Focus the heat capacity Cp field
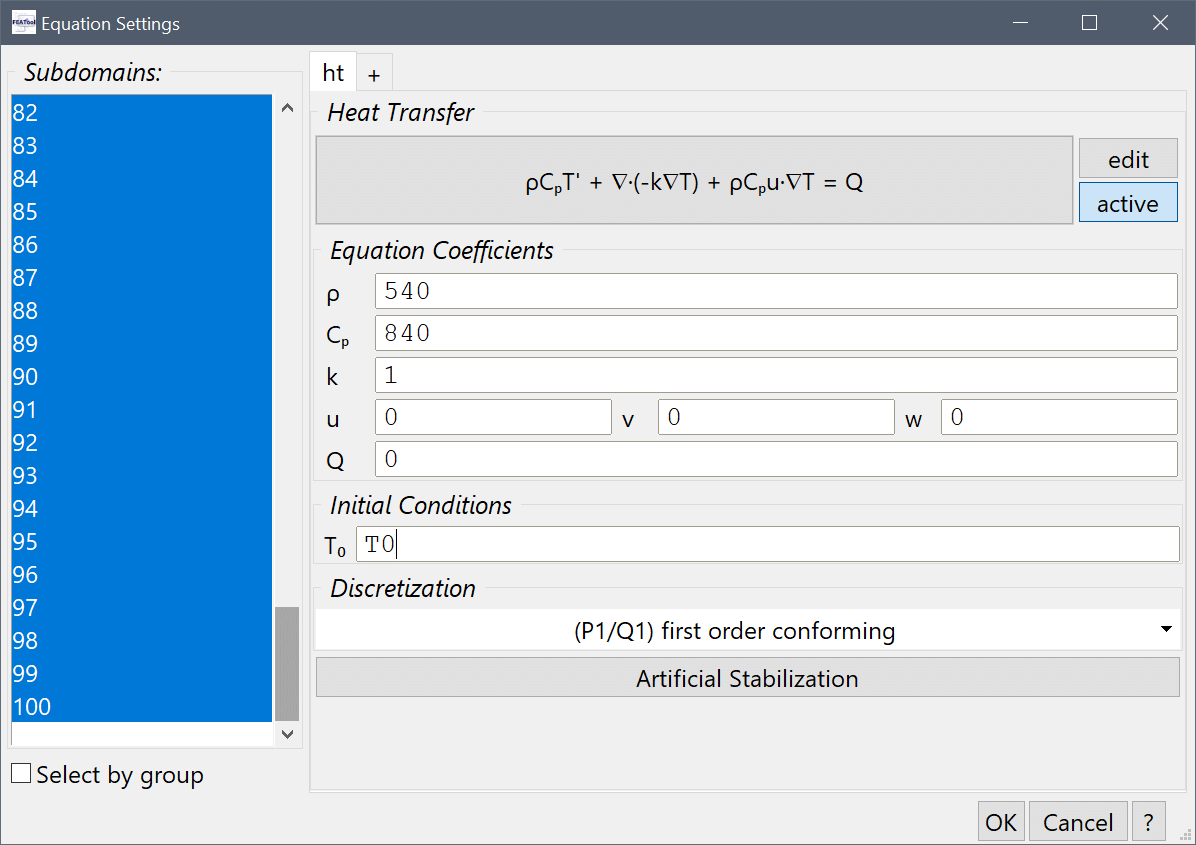The image size is (1196, 845). click(x=775, y=333)
